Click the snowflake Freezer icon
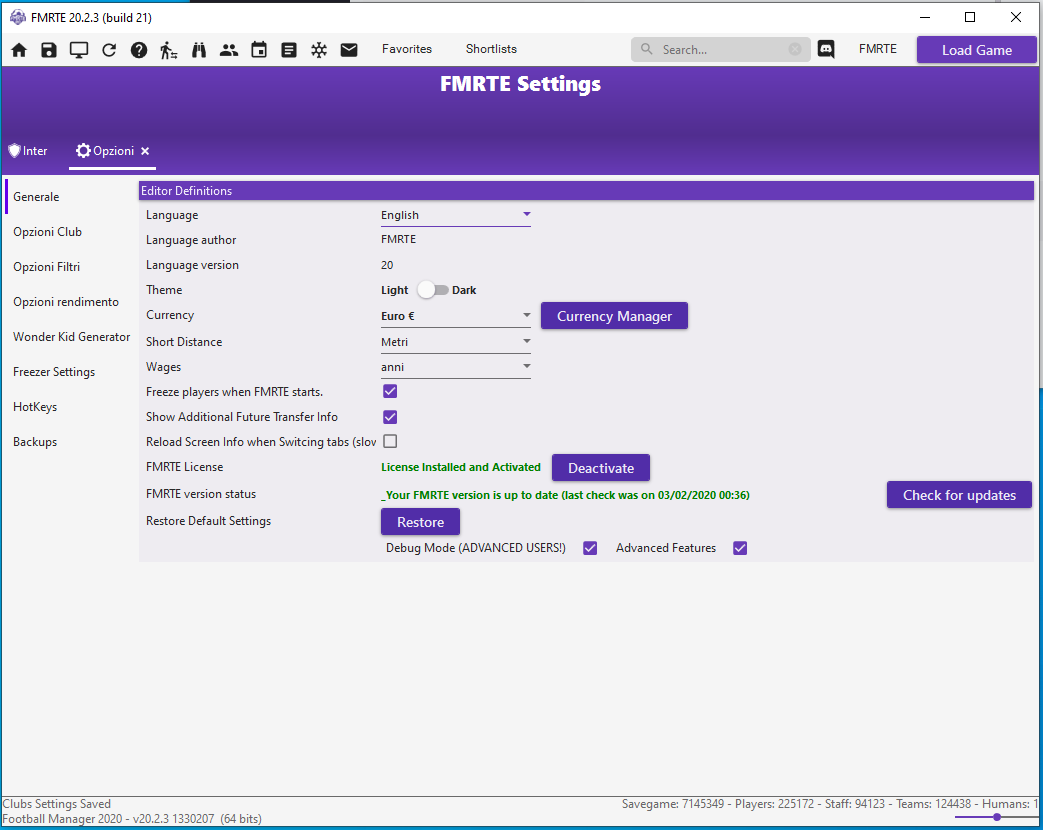1043x830 pixels. pyautogui.click(x=319, y=50)
